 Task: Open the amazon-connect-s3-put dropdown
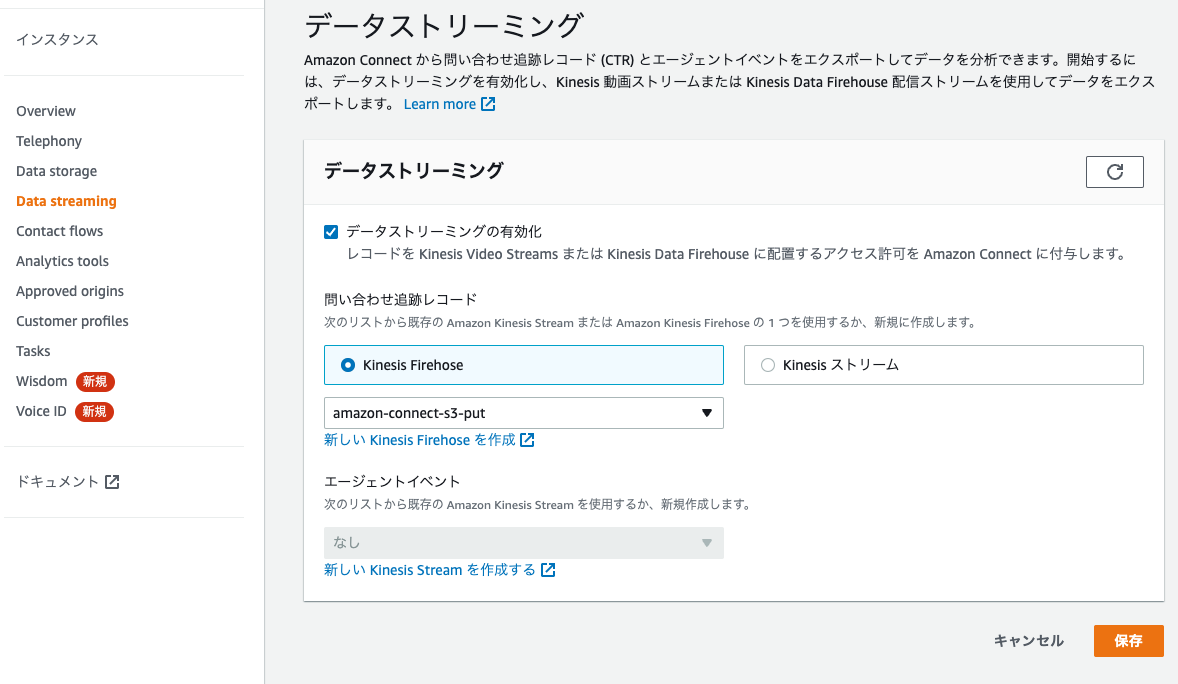click(x=524, y=413)
